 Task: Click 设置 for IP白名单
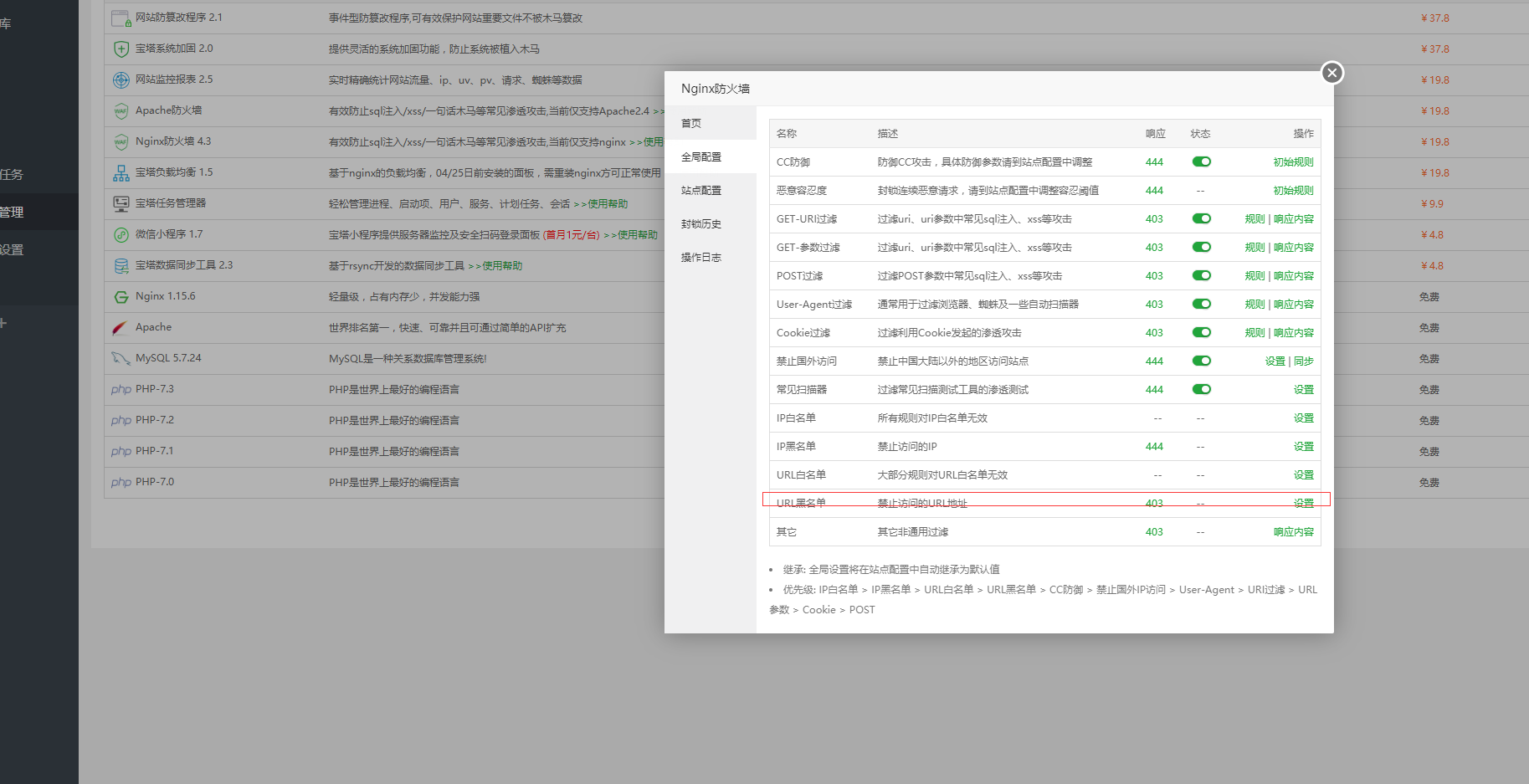[x=1304, y=418]
